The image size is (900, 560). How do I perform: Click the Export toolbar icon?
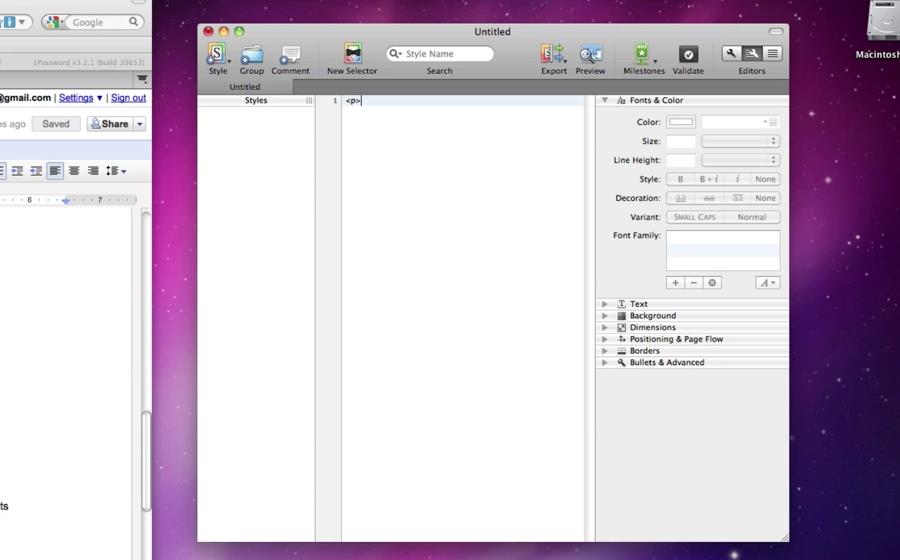tap(553, 55)
